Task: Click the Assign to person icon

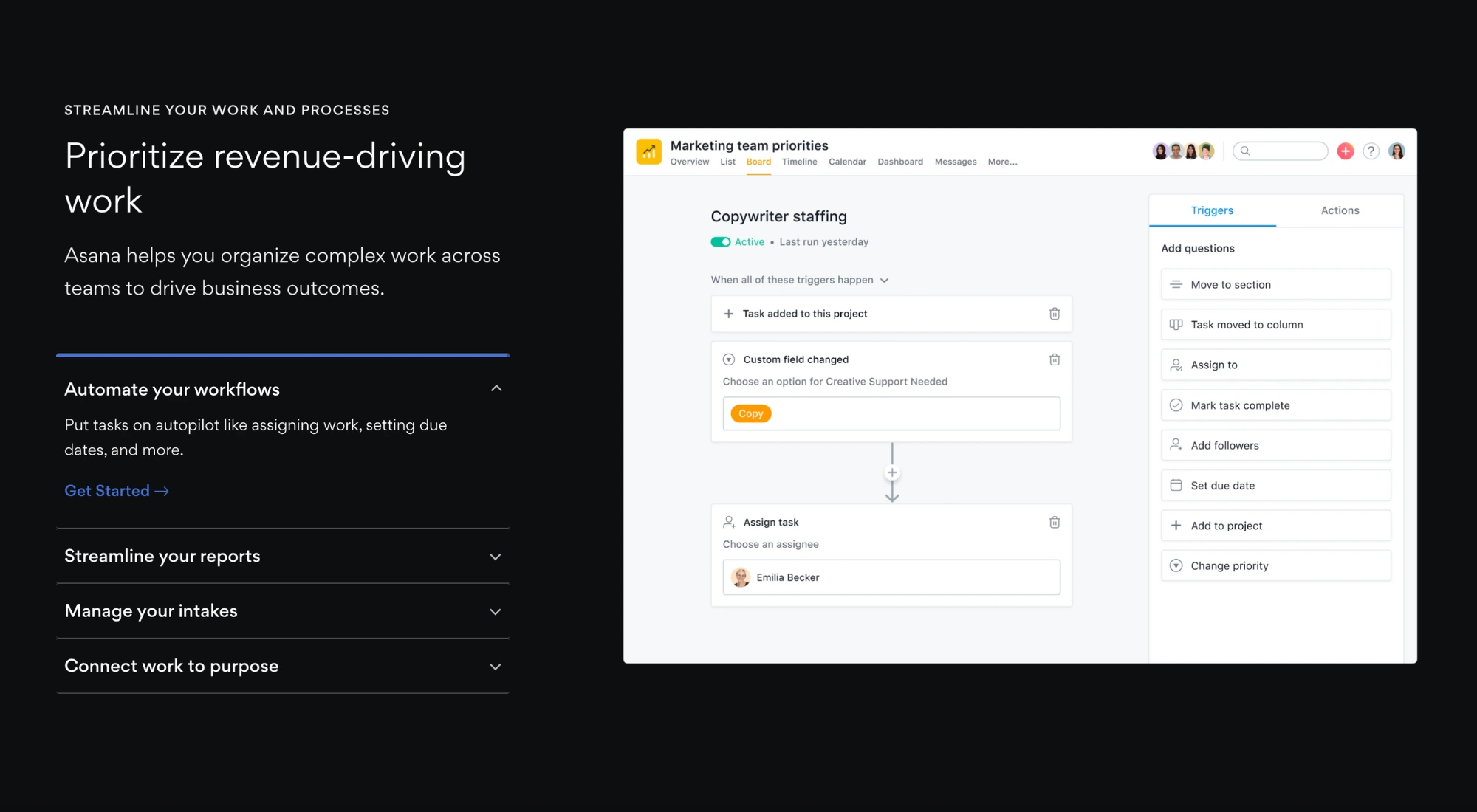Action: coord(1176,364)
